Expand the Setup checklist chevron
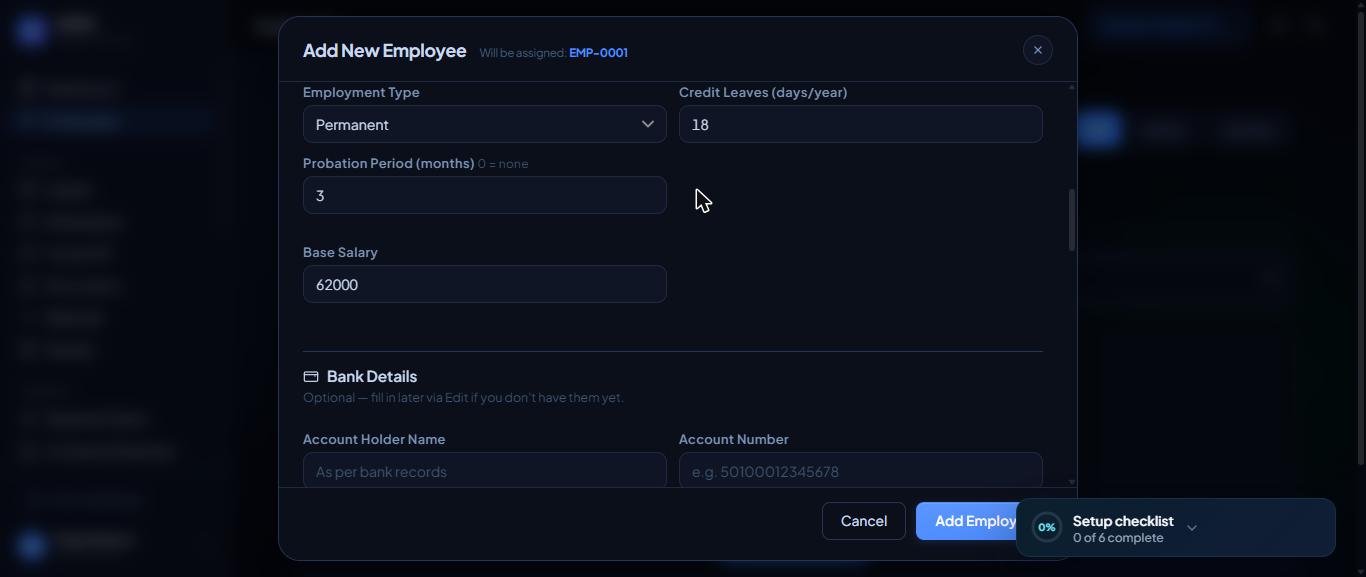The width and height of the screenshot is (1366, 577). pyautogui.click(x=1191, y=528)
